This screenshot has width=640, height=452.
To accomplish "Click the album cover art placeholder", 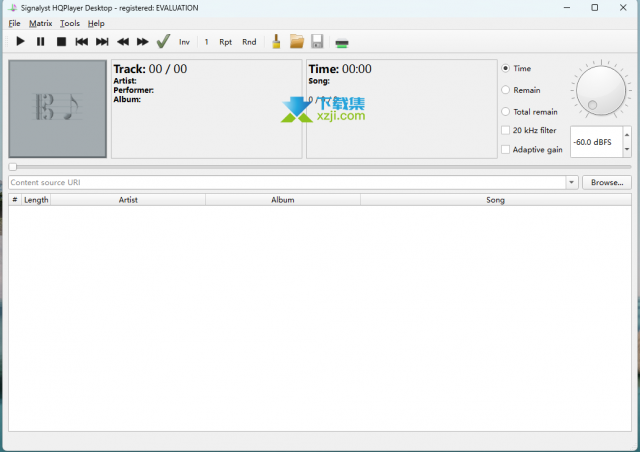I will point(58,109).
